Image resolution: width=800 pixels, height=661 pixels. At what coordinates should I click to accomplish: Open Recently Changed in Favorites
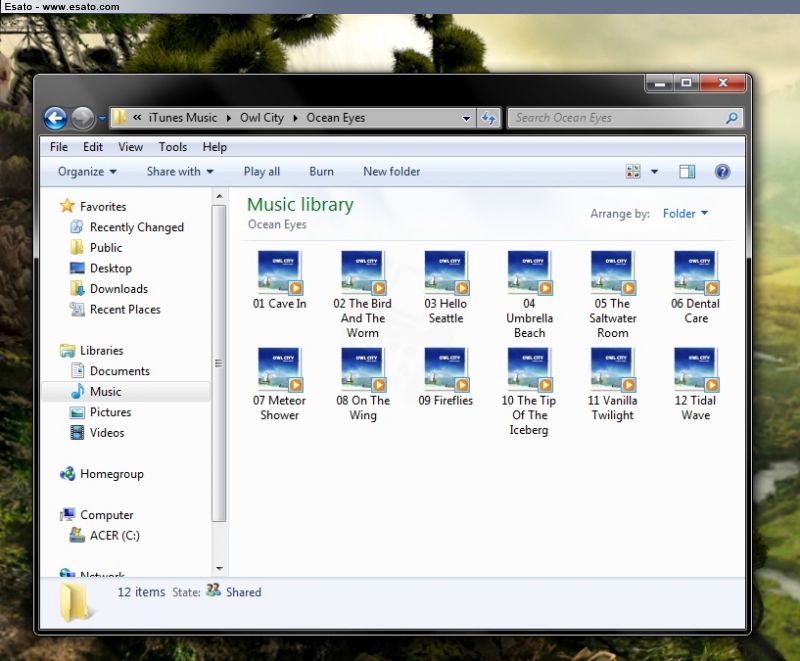137,227
